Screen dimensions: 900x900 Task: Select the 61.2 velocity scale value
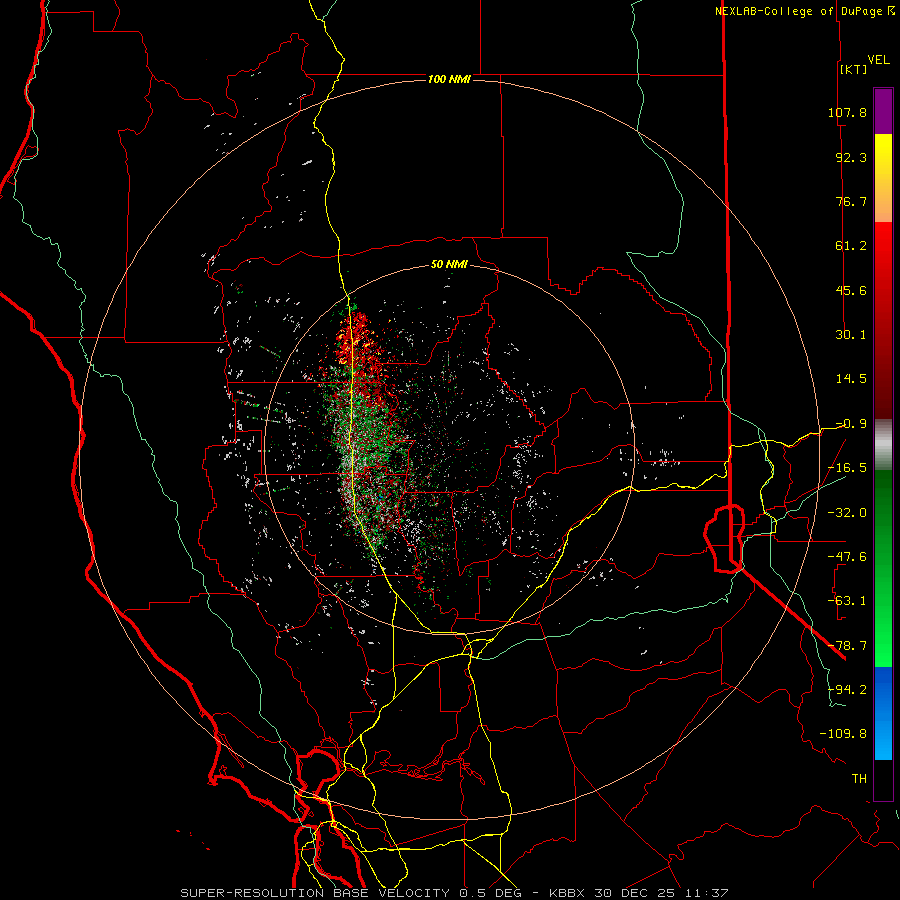point(851,246)
